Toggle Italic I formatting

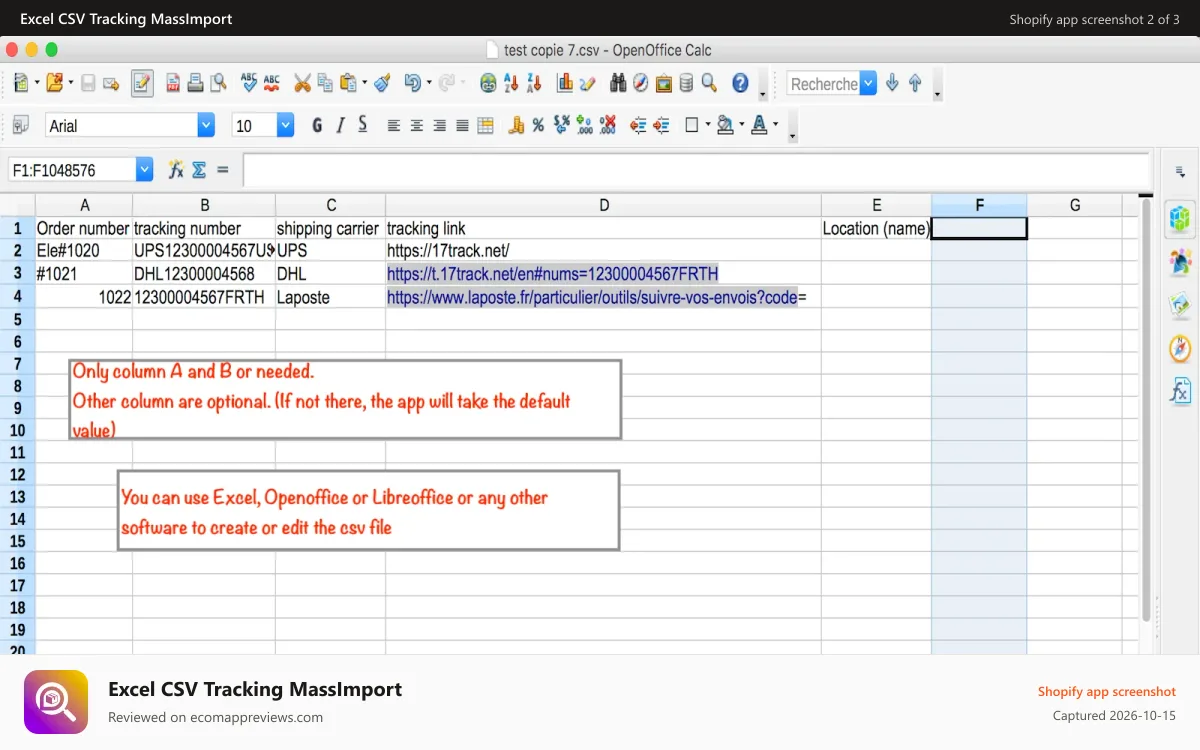click(x=340, y=125)
